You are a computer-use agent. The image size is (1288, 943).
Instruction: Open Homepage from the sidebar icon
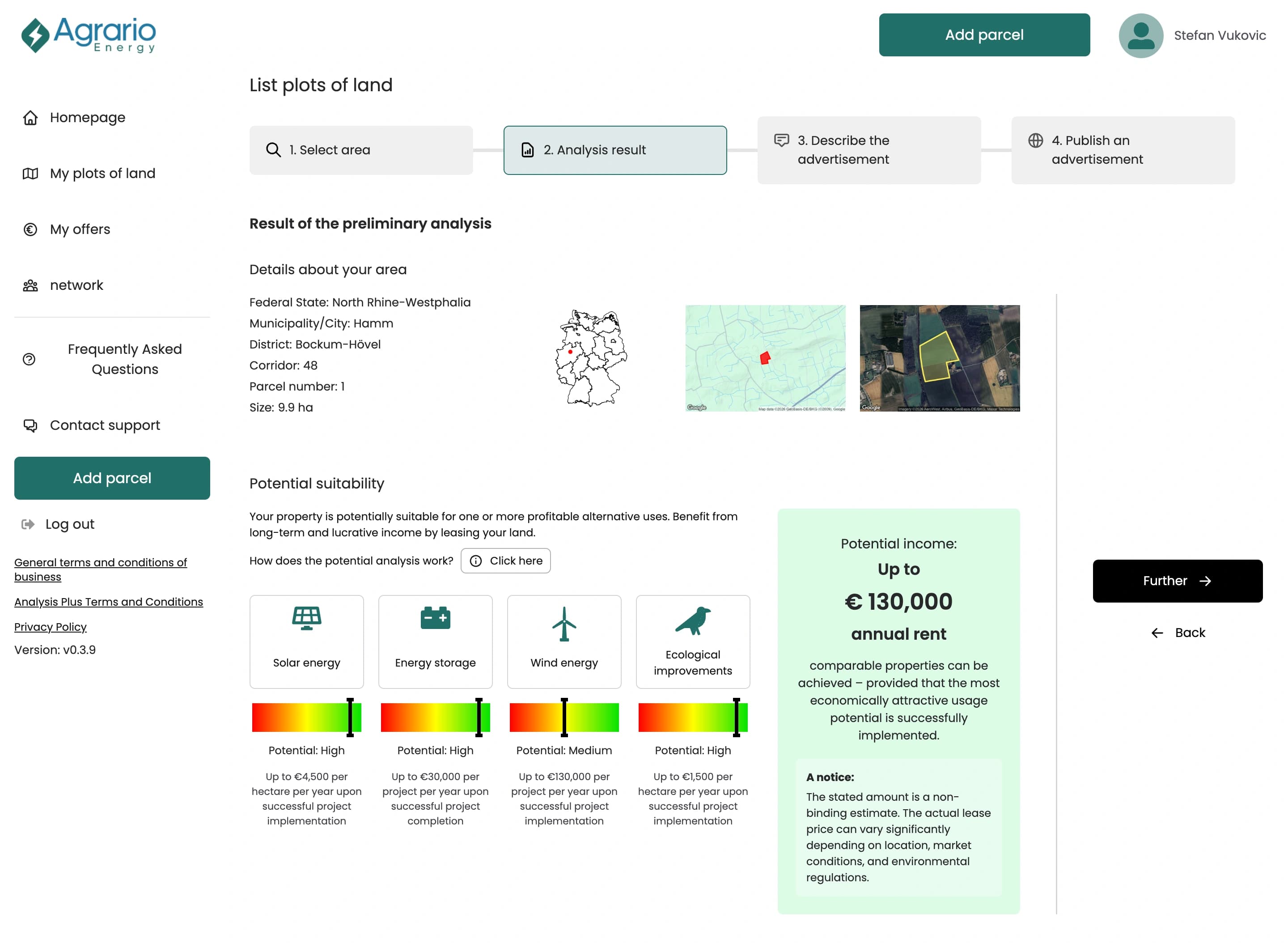point(30,118)
